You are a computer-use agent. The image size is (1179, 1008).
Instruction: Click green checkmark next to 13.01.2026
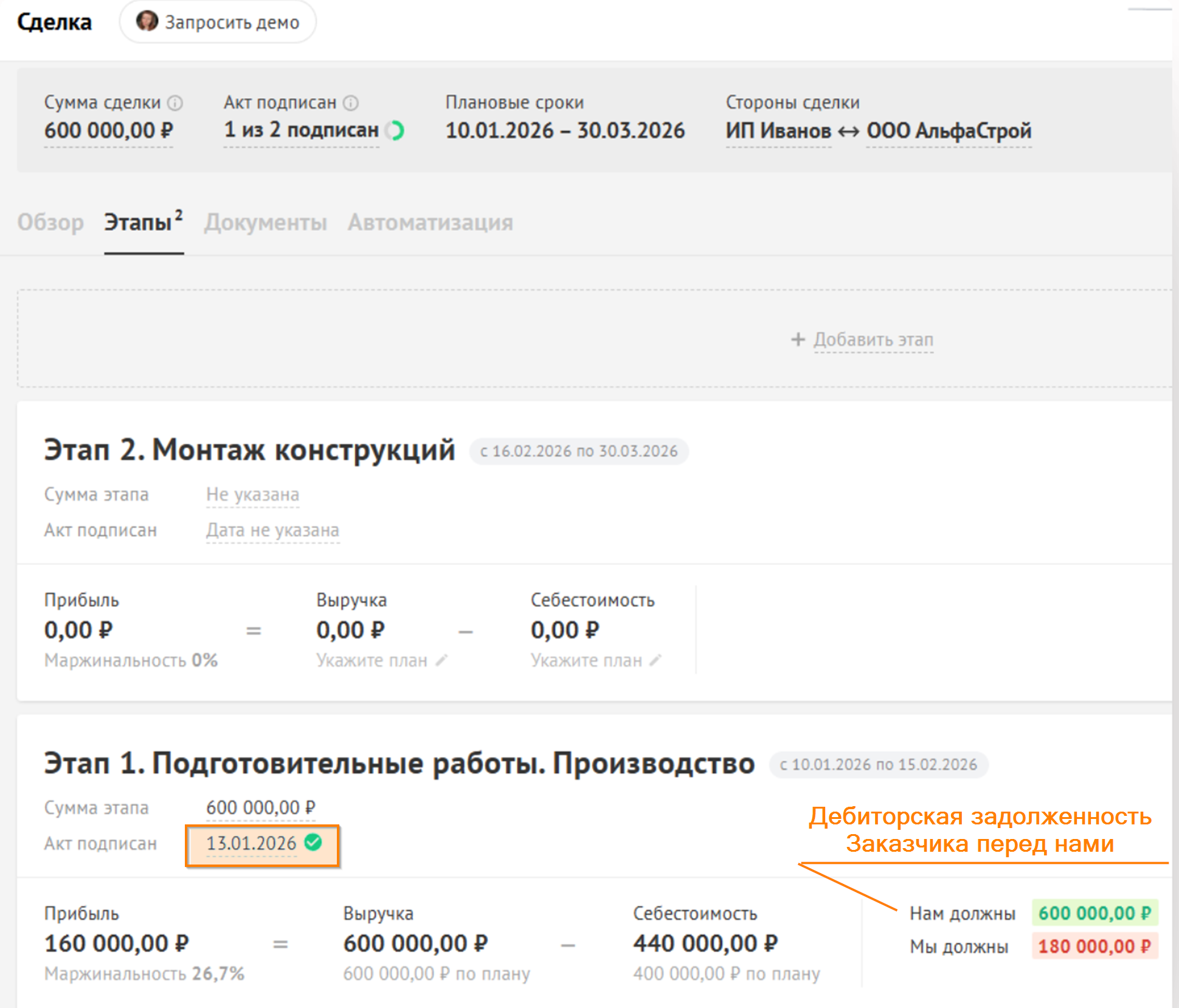314,843
